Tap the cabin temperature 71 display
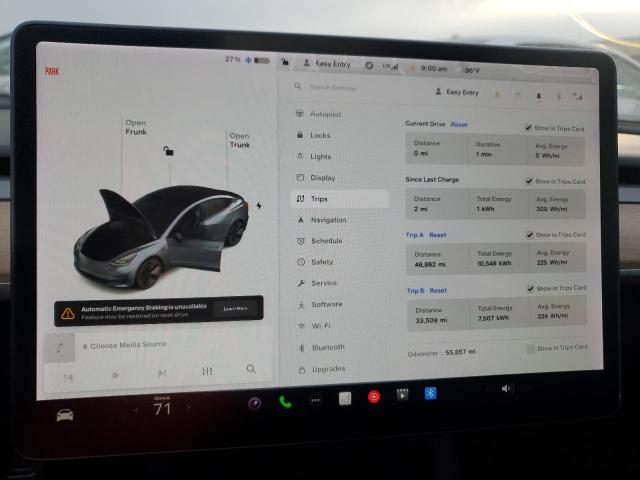The width and height of the screenshot is (640, 480). tap(162, 409)
